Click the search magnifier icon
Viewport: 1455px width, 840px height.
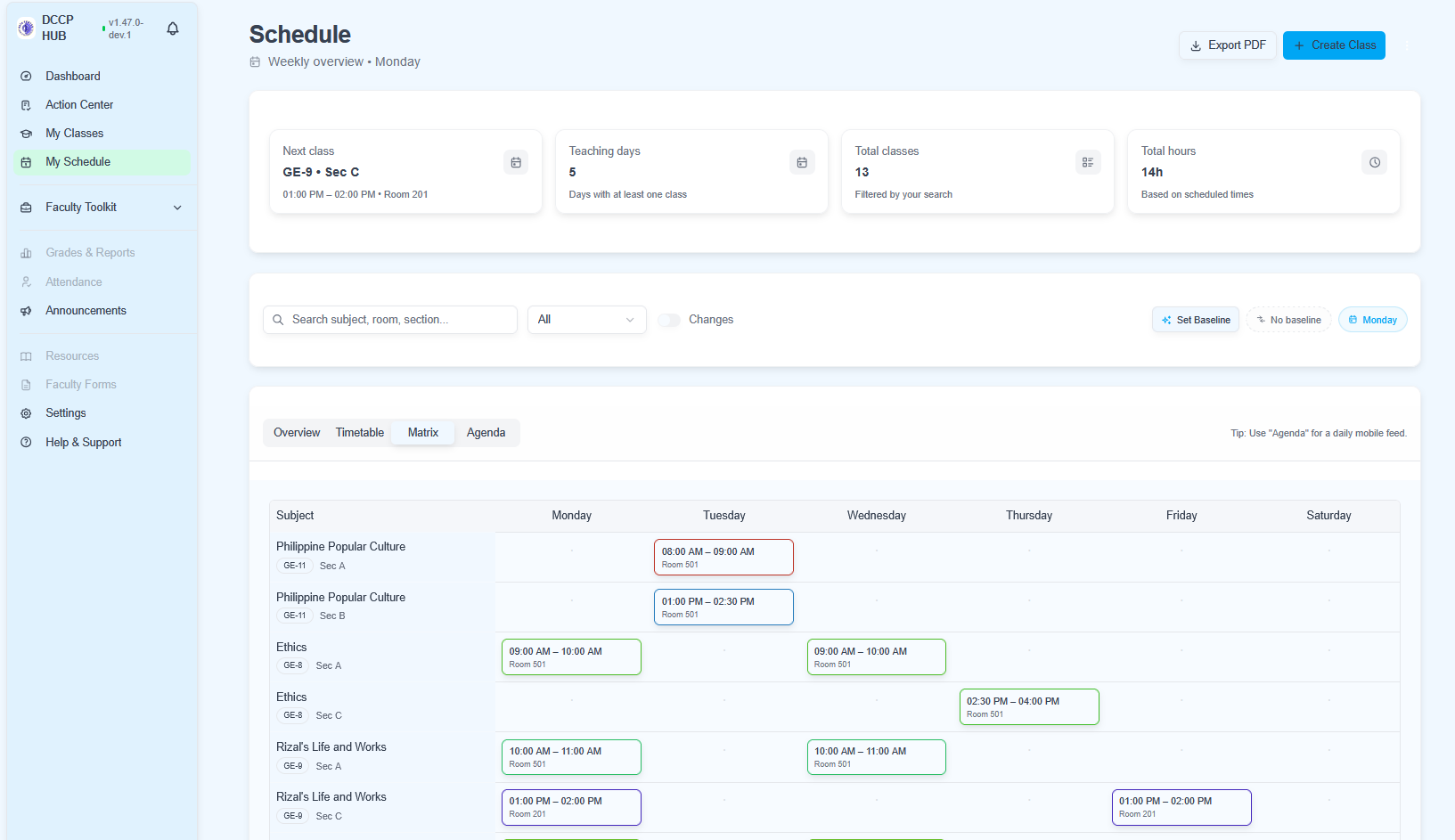click(278, 320)
